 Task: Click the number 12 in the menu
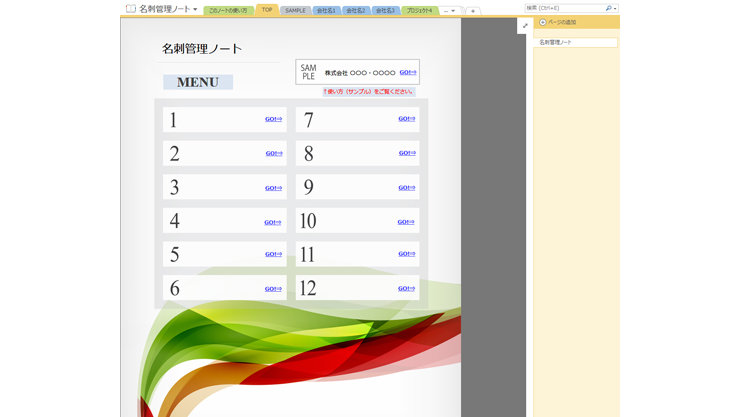click(x=308, y=288)
